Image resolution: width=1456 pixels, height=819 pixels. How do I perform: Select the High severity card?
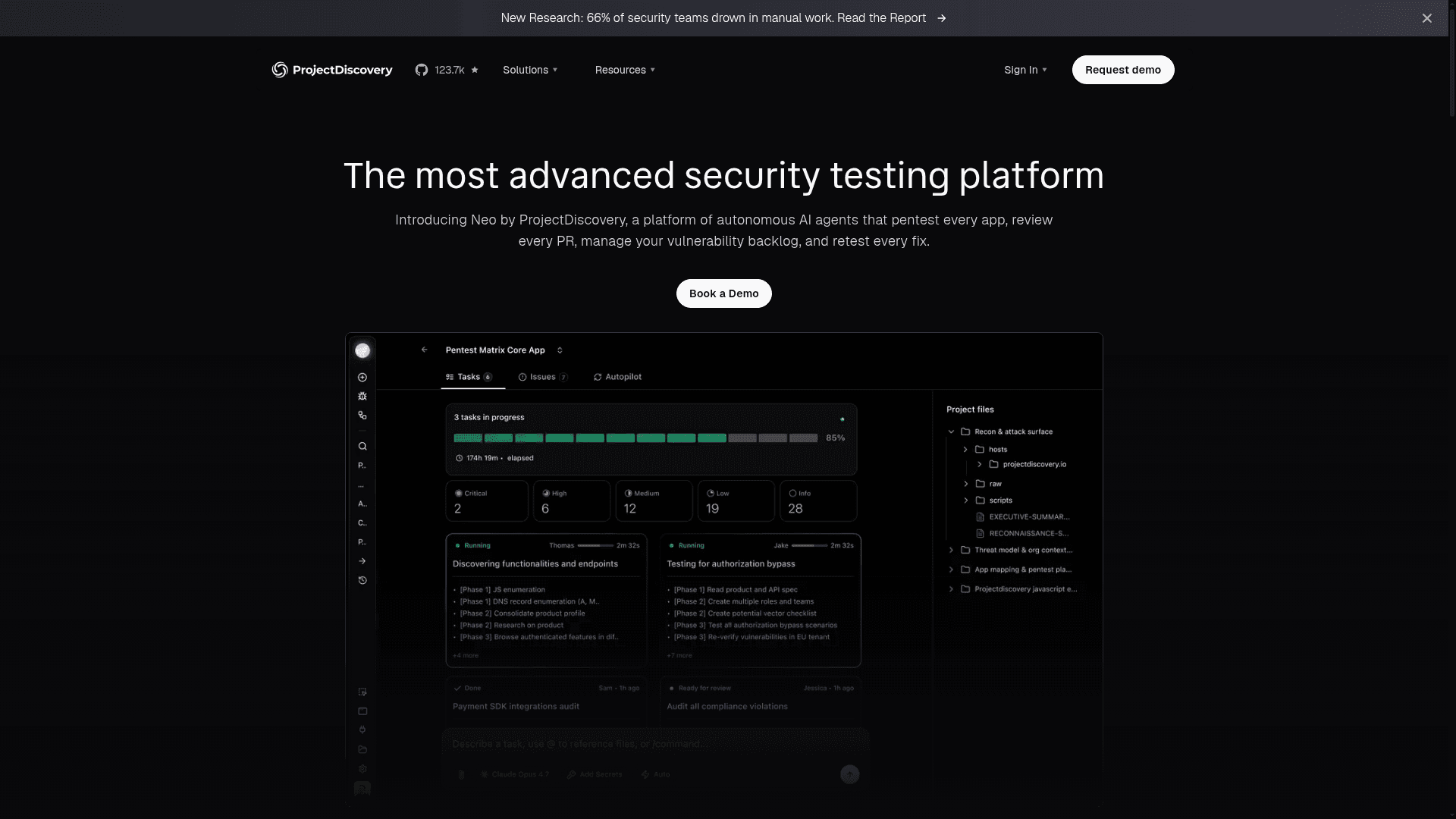coord(572,500)
